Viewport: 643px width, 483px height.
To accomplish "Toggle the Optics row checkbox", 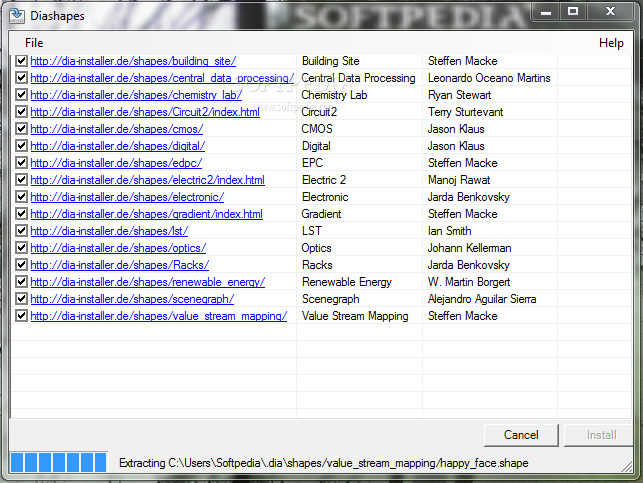I will point(21,248).
